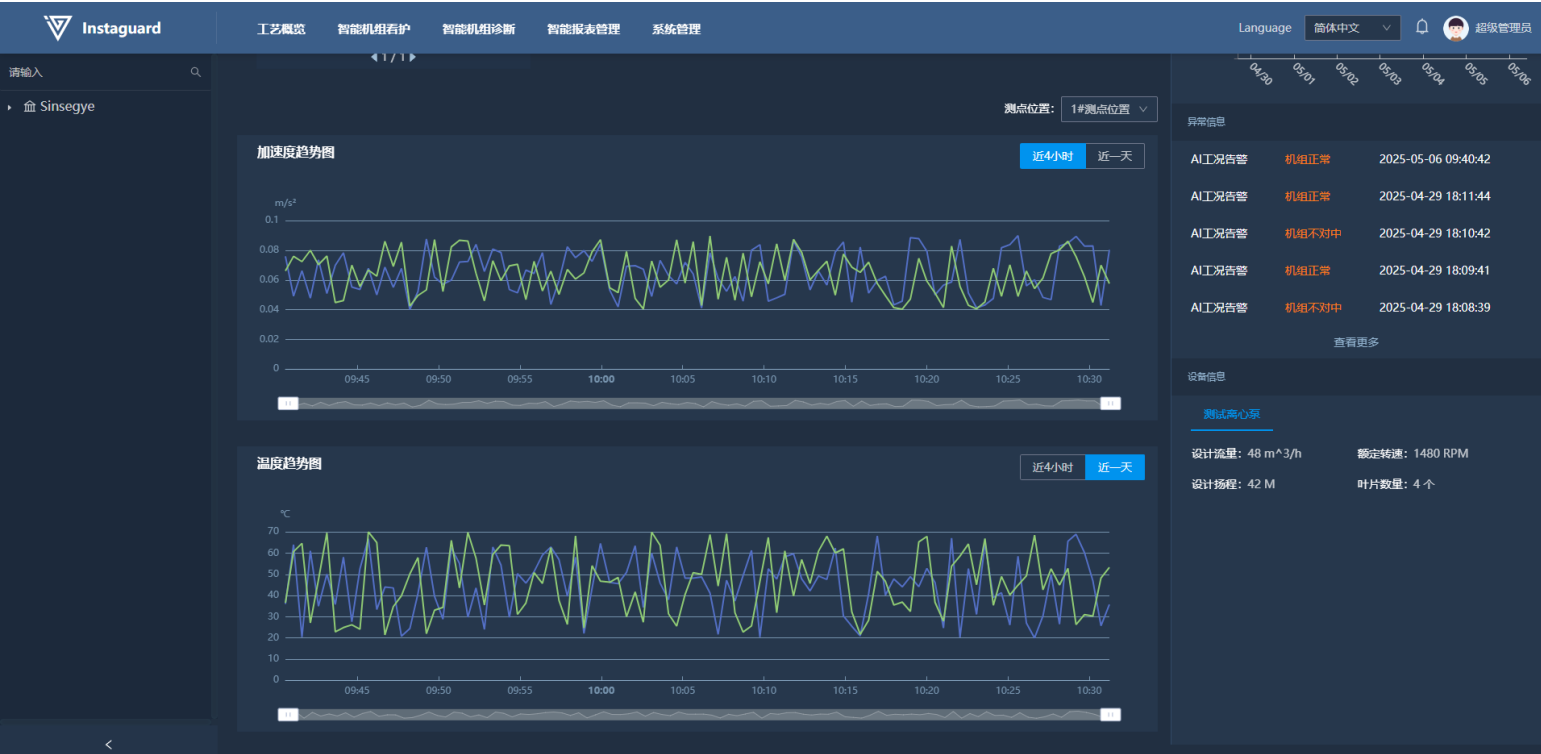Click acceleration chart zoom slider left handle
The image size is (1541, 754).
pos(288,403)
